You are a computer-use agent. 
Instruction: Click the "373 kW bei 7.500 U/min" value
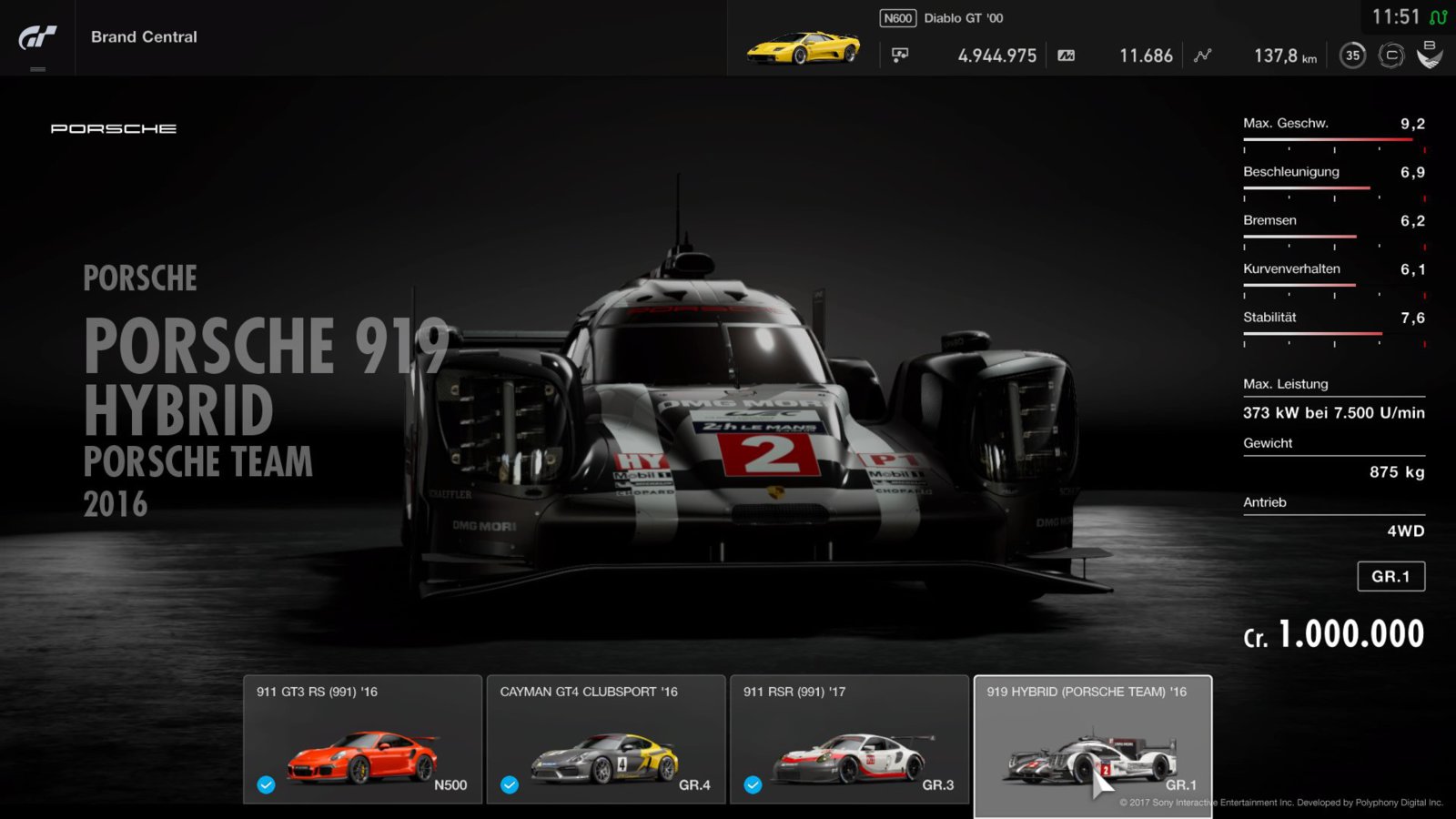click(x=1334, y=413)
